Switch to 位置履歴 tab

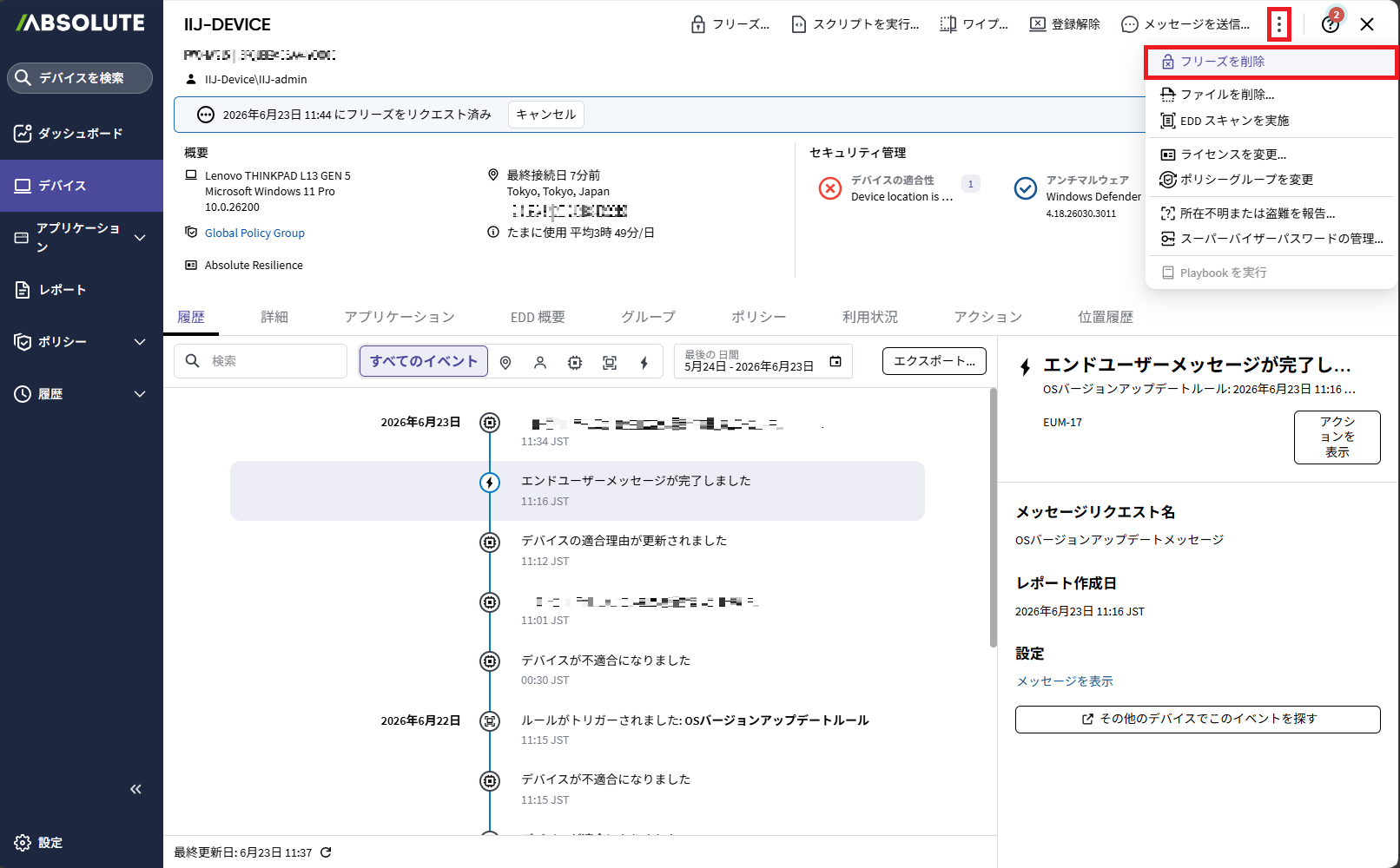(1106, 318)
